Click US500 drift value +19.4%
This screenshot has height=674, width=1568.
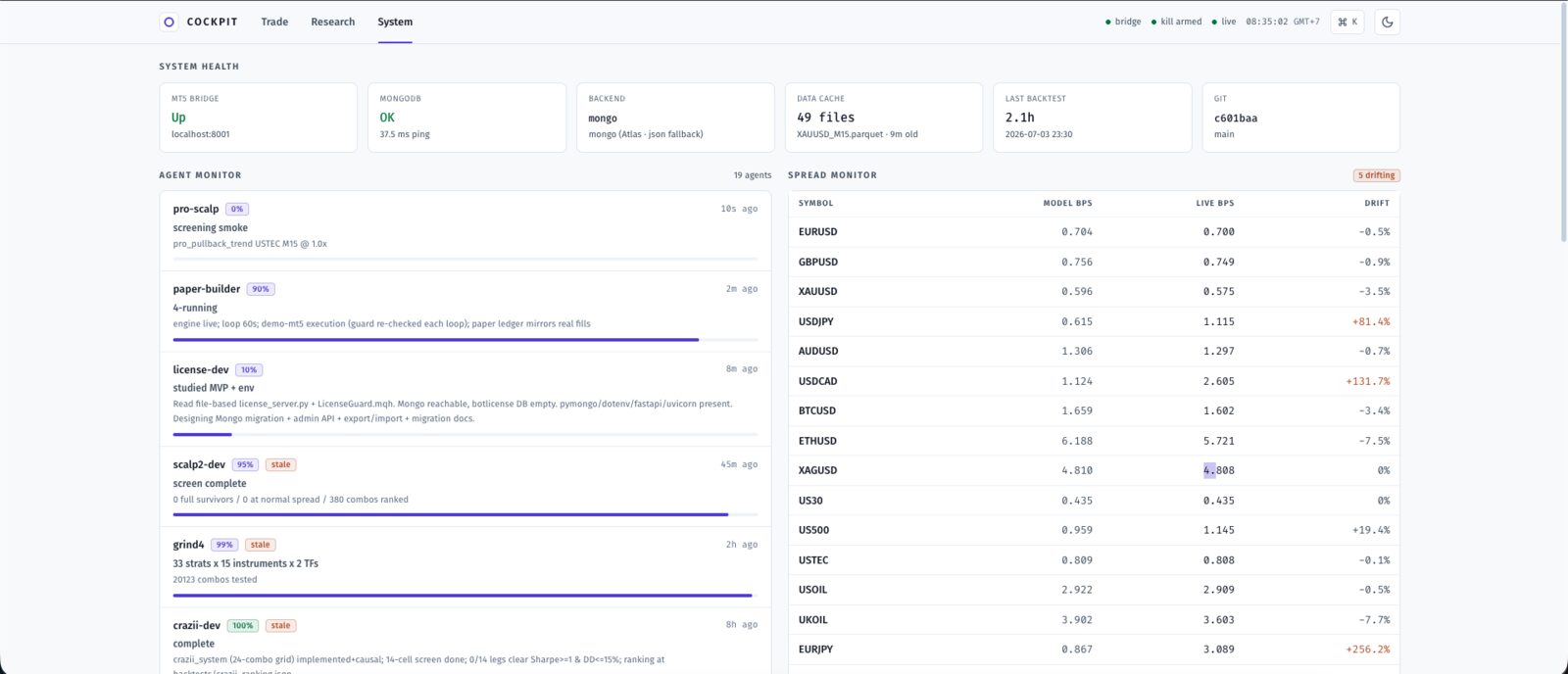click(1371, 530)
